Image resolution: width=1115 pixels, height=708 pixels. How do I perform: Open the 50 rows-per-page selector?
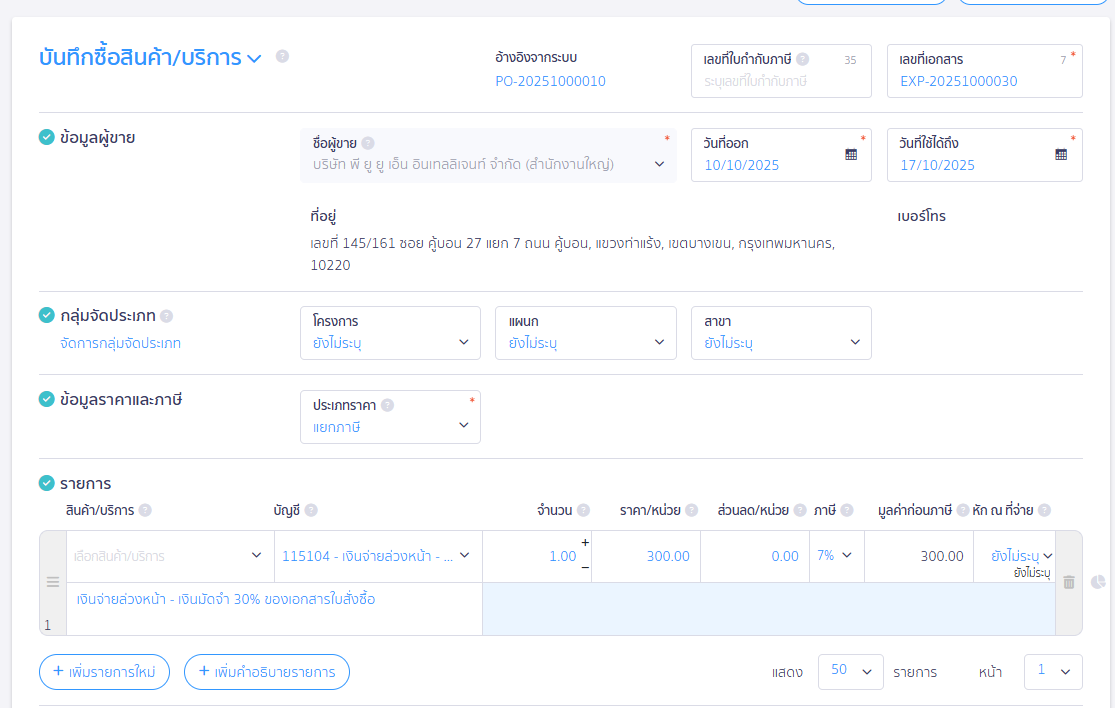(850, 671)
